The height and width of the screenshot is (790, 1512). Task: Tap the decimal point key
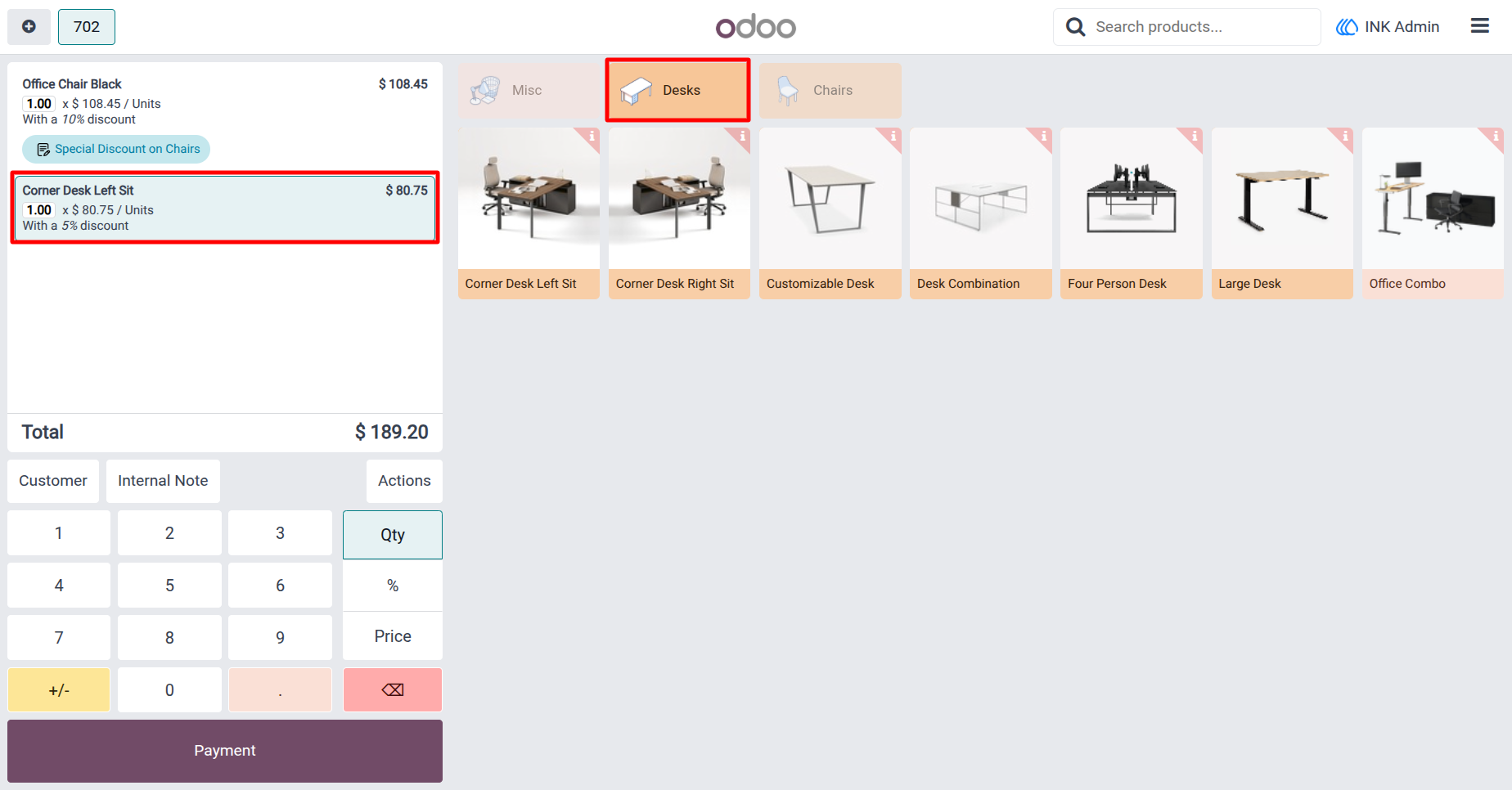point(280,689)
